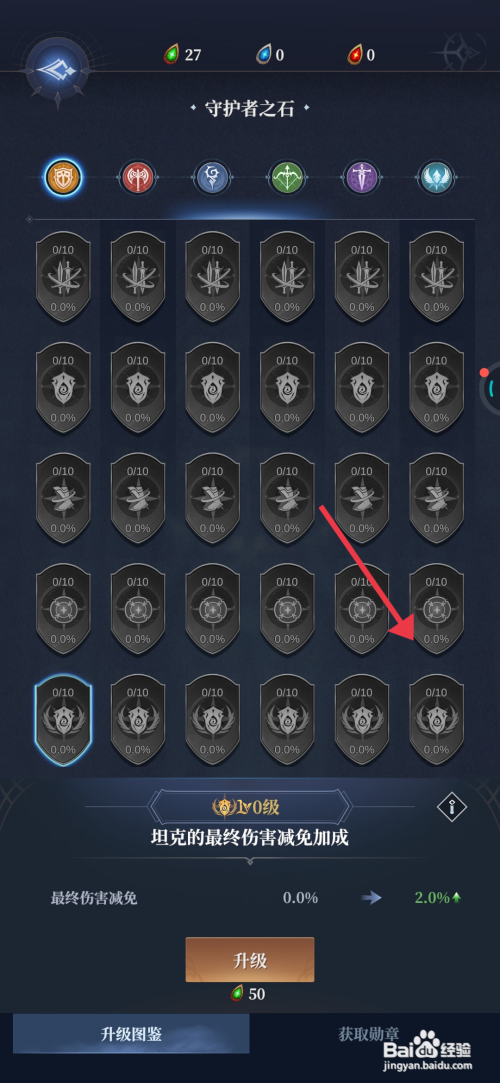Select the first flame-shield badge in second row

pos(63,388)
